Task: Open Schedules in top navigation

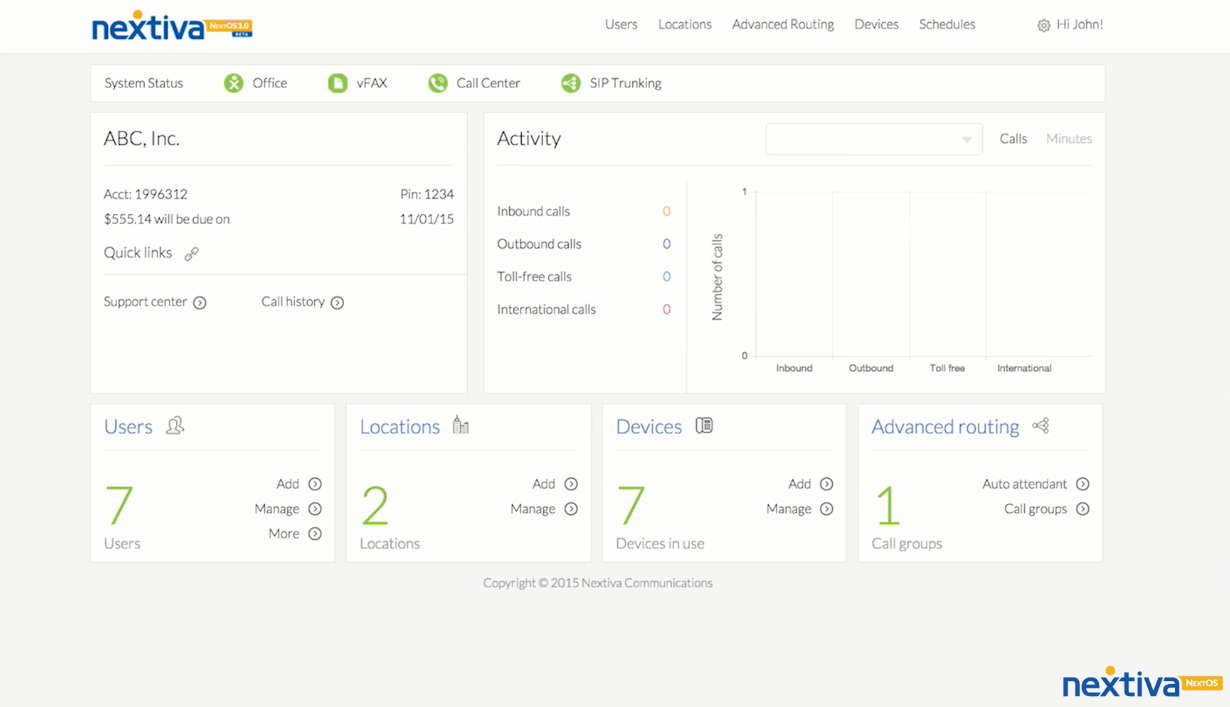Action: pos(946,24)
